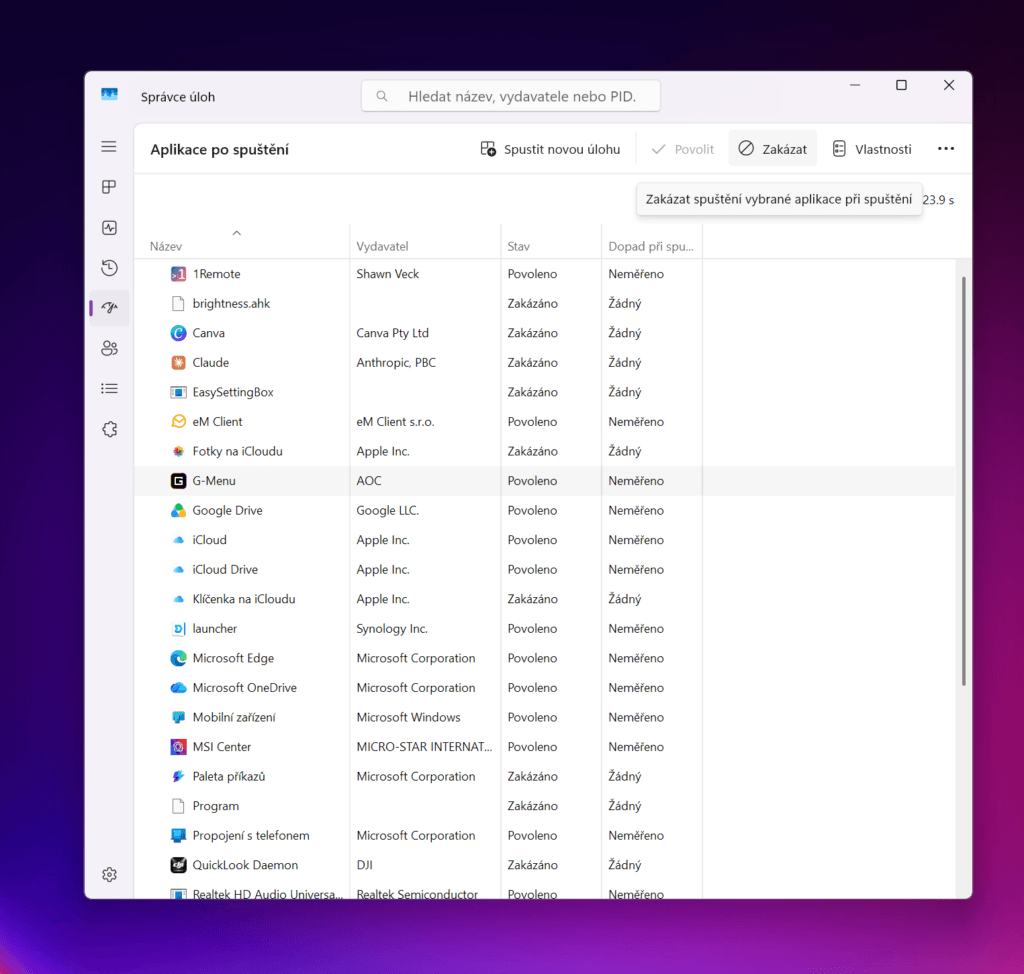Viewport: 1024px width, 974px height.
Task: Click the Microsoft Edge app icon
Action: 178,658
